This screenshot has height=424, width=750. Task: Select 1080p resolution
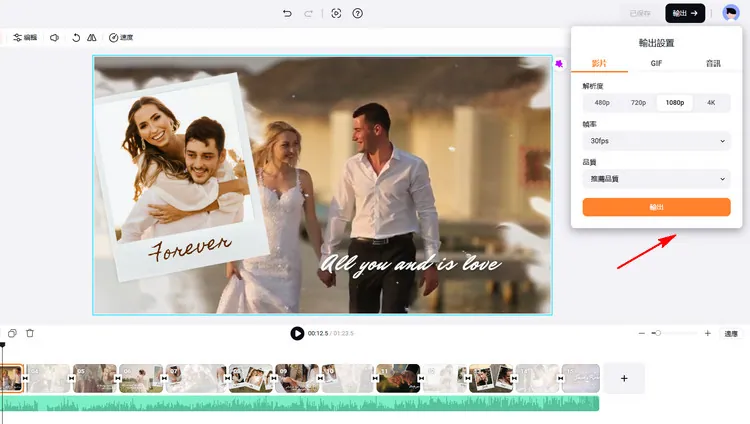[674, 102]
